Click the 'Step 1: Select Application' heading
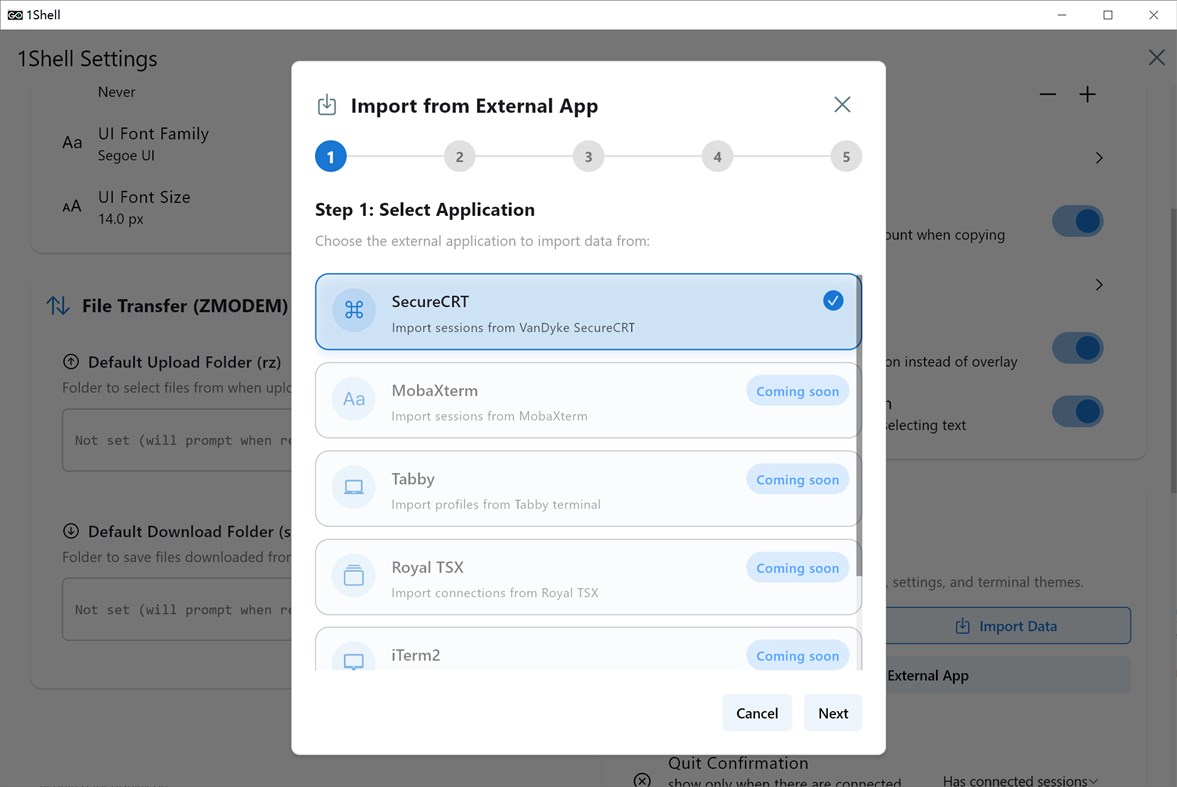 [x=425, y=210]
